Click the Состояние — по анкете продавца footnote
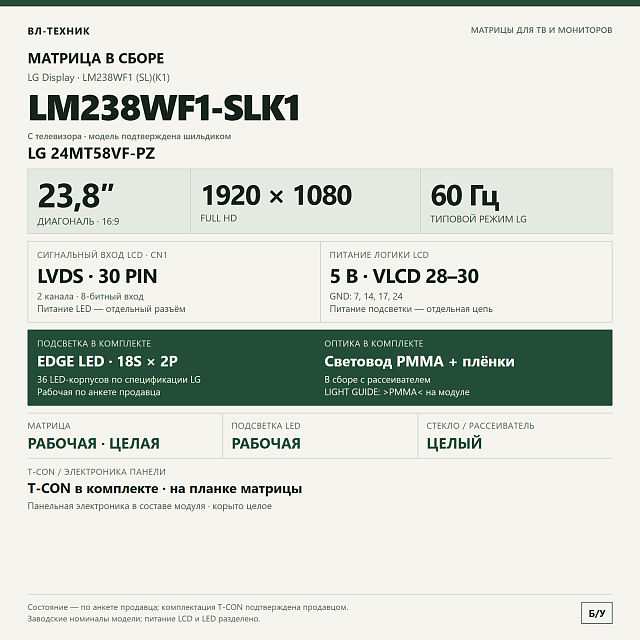Viewport: 640px width, 640px height. tap(188, 607)
